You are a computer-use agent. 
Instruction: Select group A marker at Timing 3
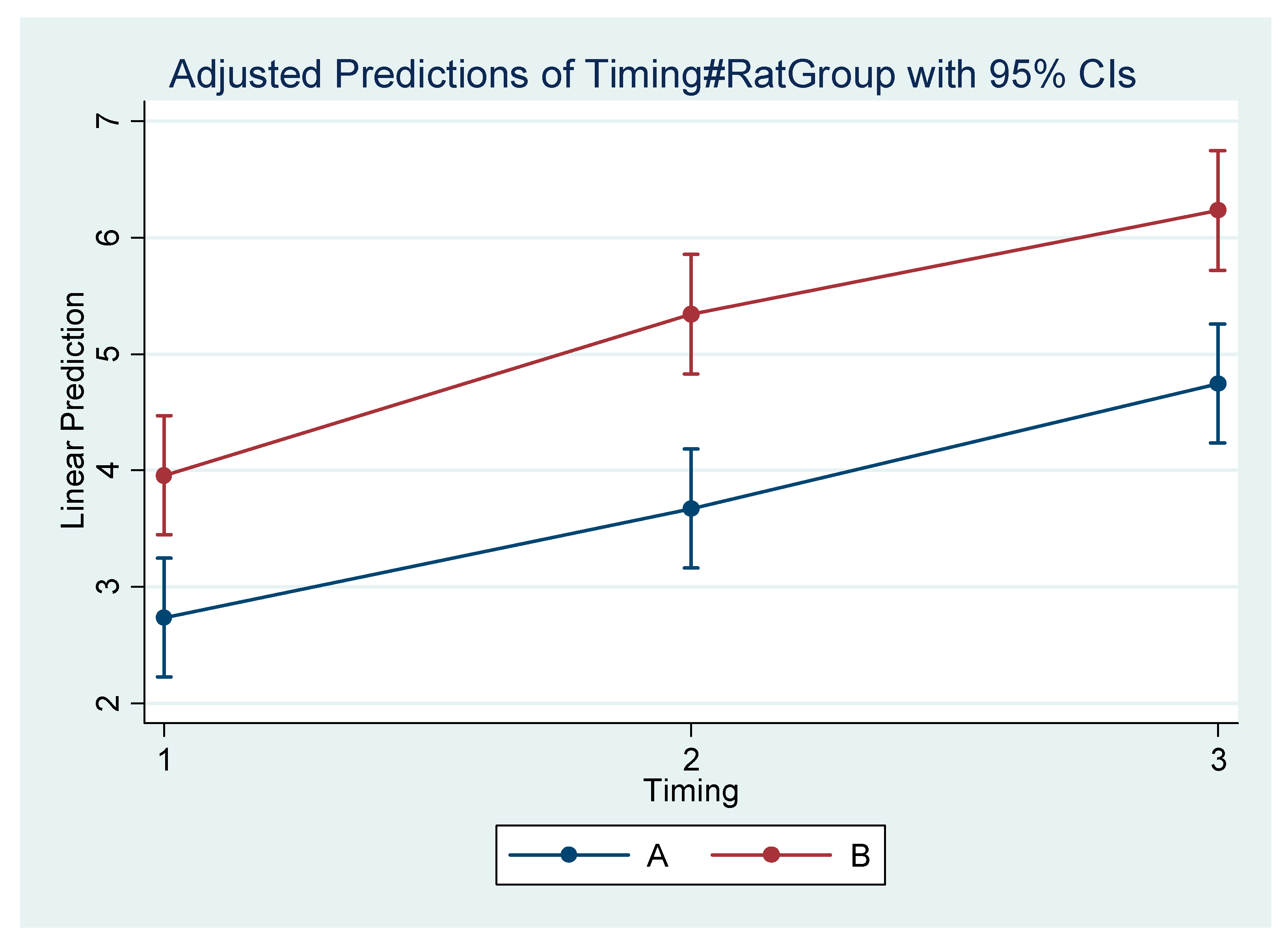click(x=1218, y=383)
